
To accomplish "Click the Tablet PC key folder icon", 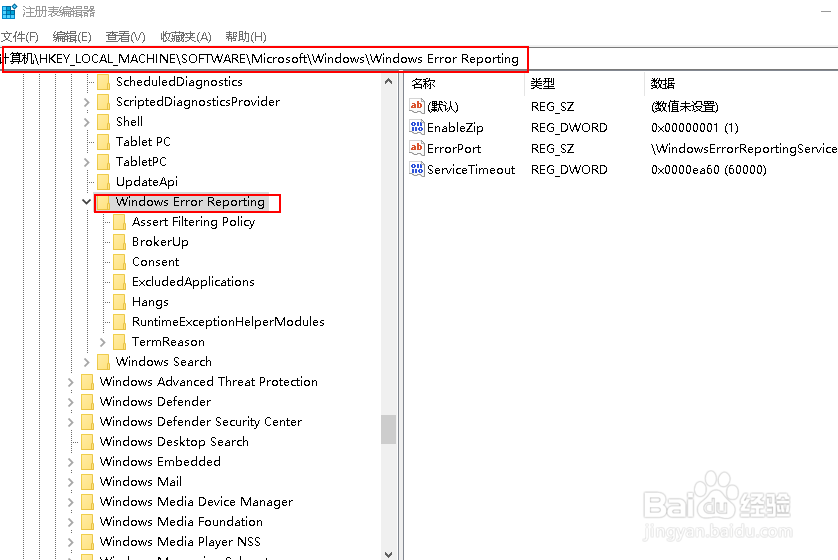I will point(104,142).
